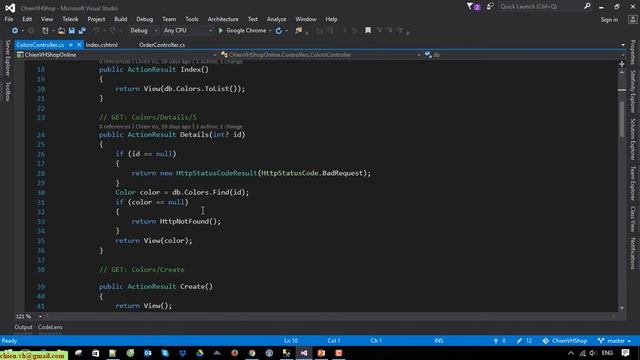The height and width of the screenshot is (360, 640).
Task: Save the file with the Save icon
Action: coord(71,31)
